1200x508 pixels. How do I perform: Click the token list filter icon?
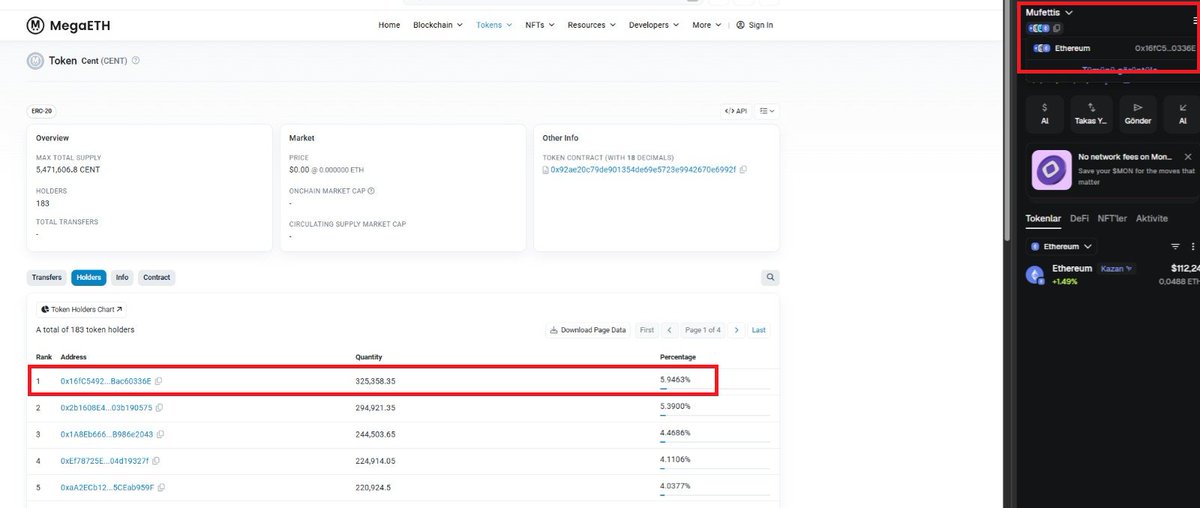(1176, 246)
